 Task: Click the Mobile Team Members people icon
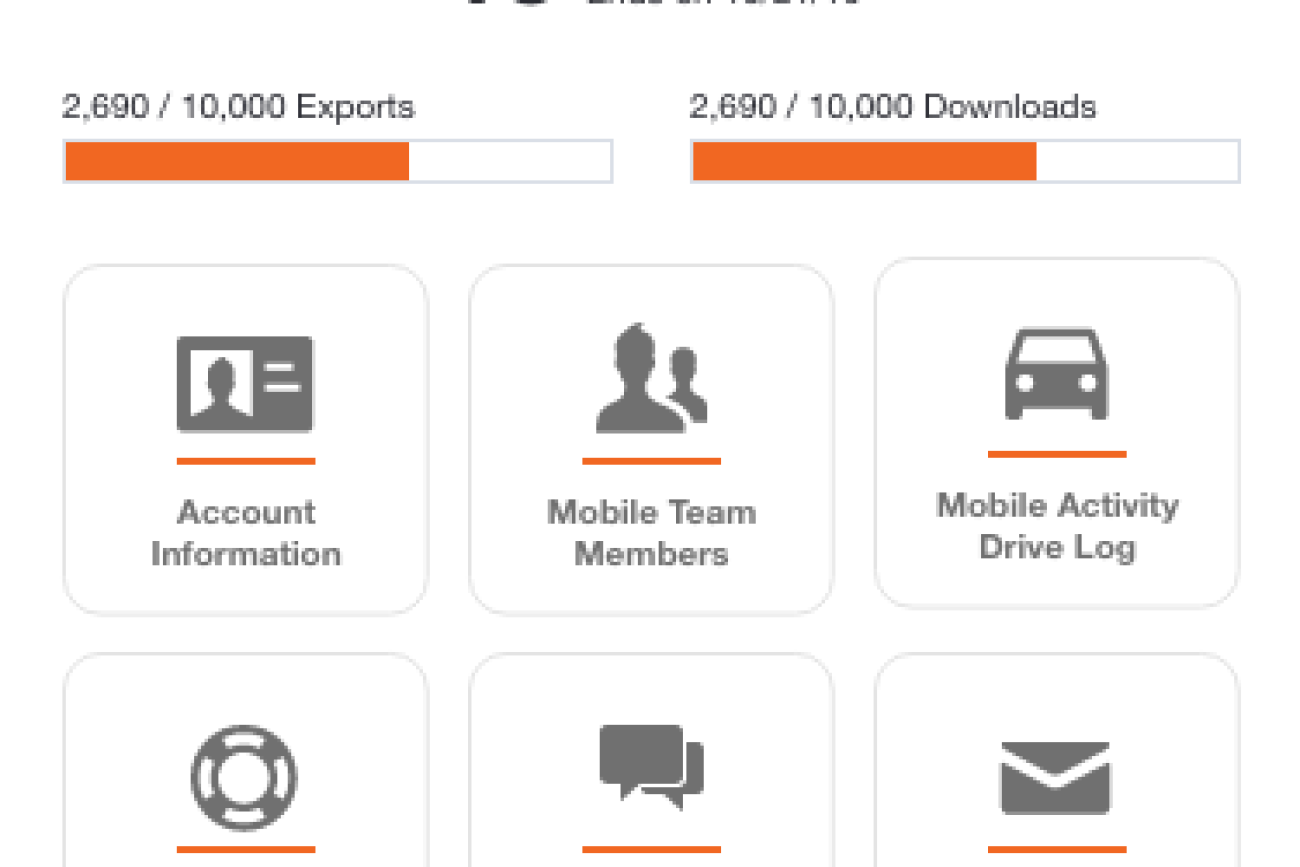(651, 379)
